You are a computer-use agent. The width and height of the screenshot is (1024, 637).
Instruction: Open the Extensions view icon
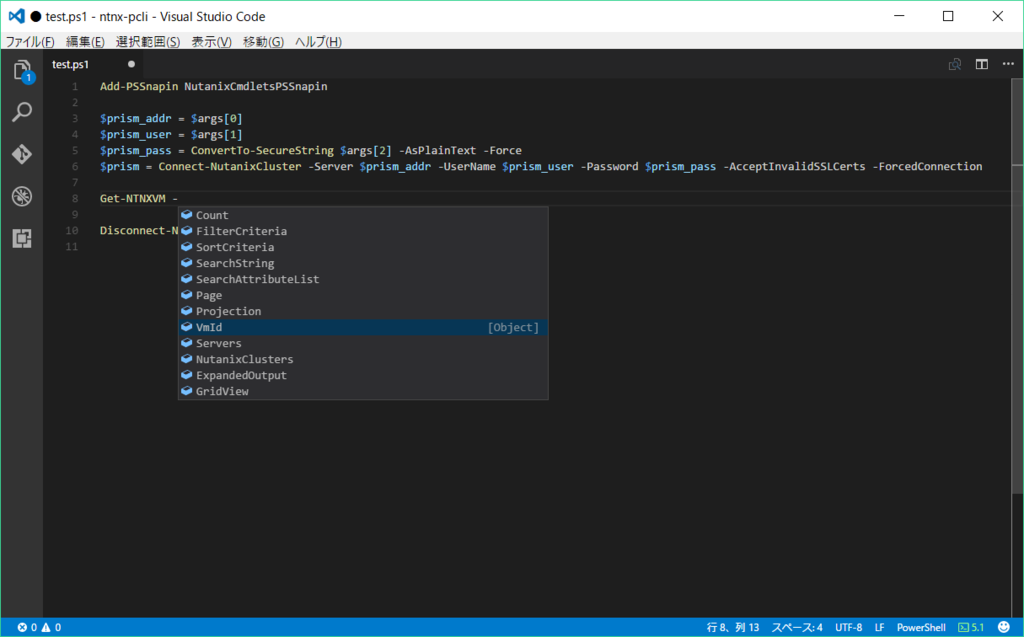point(22,238)
